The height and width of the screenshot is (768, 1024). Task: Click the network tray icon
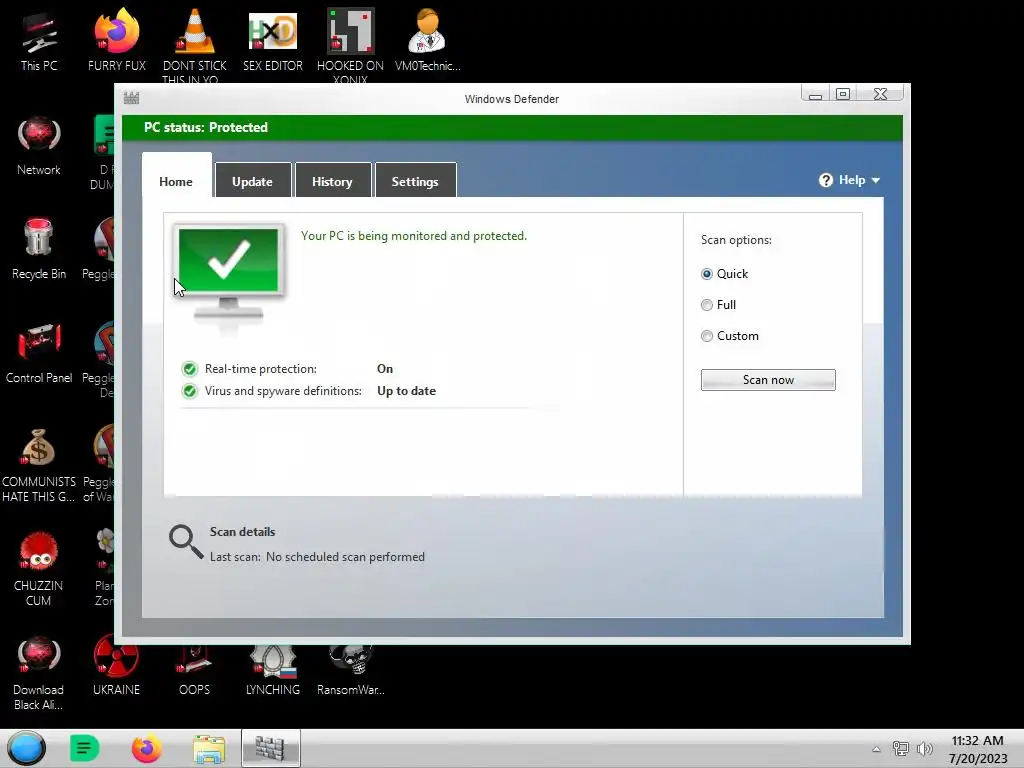coord(901,749)
